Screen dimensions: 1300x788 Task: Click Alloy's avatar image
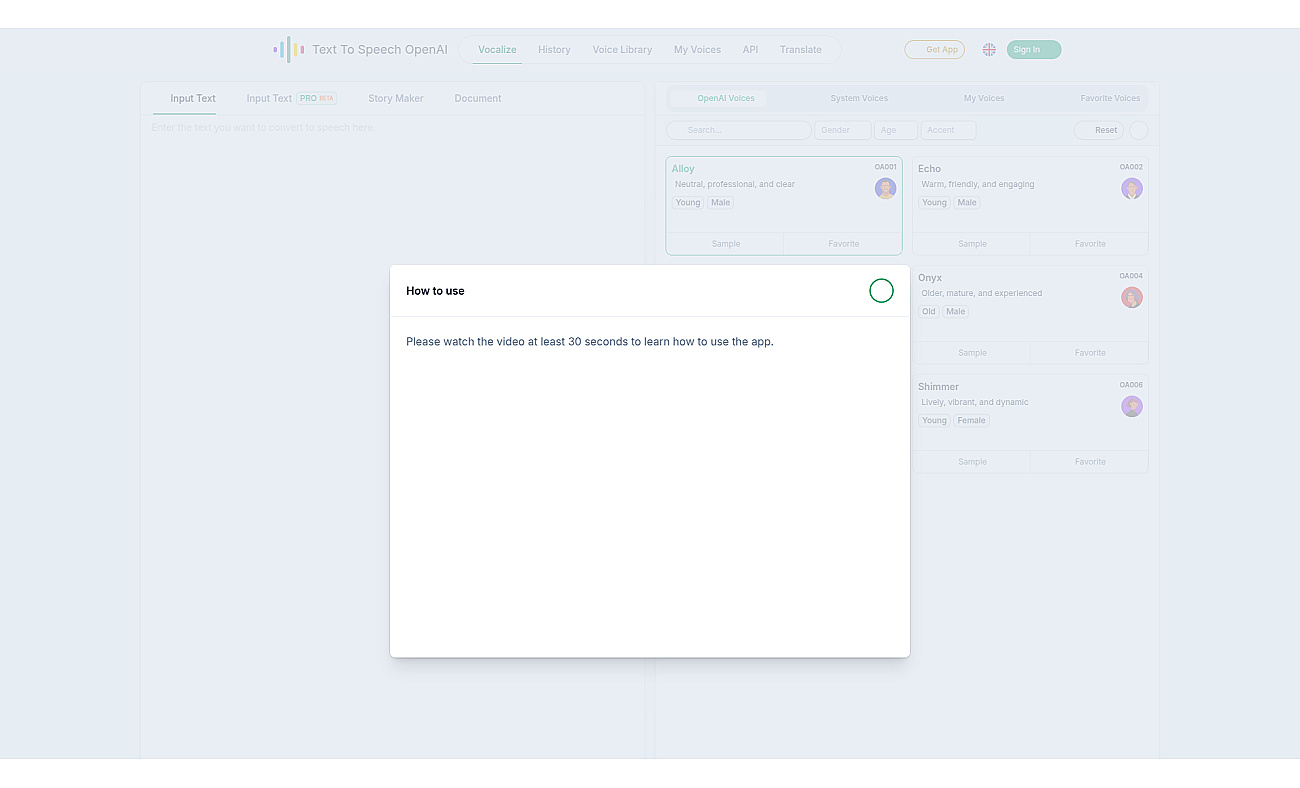[885, 188]
